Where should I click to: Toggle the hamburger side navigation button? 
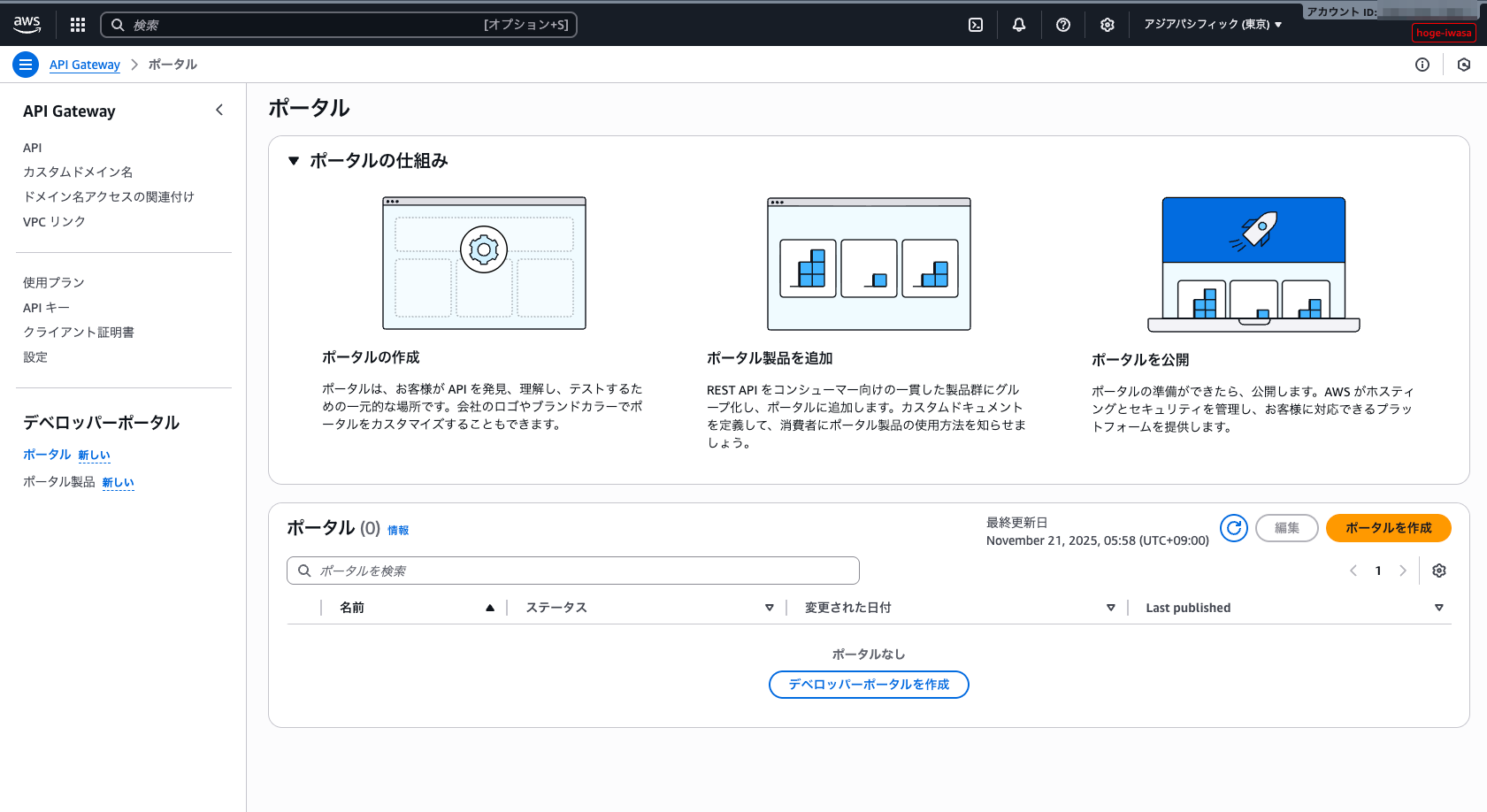(x=26, y=65)
